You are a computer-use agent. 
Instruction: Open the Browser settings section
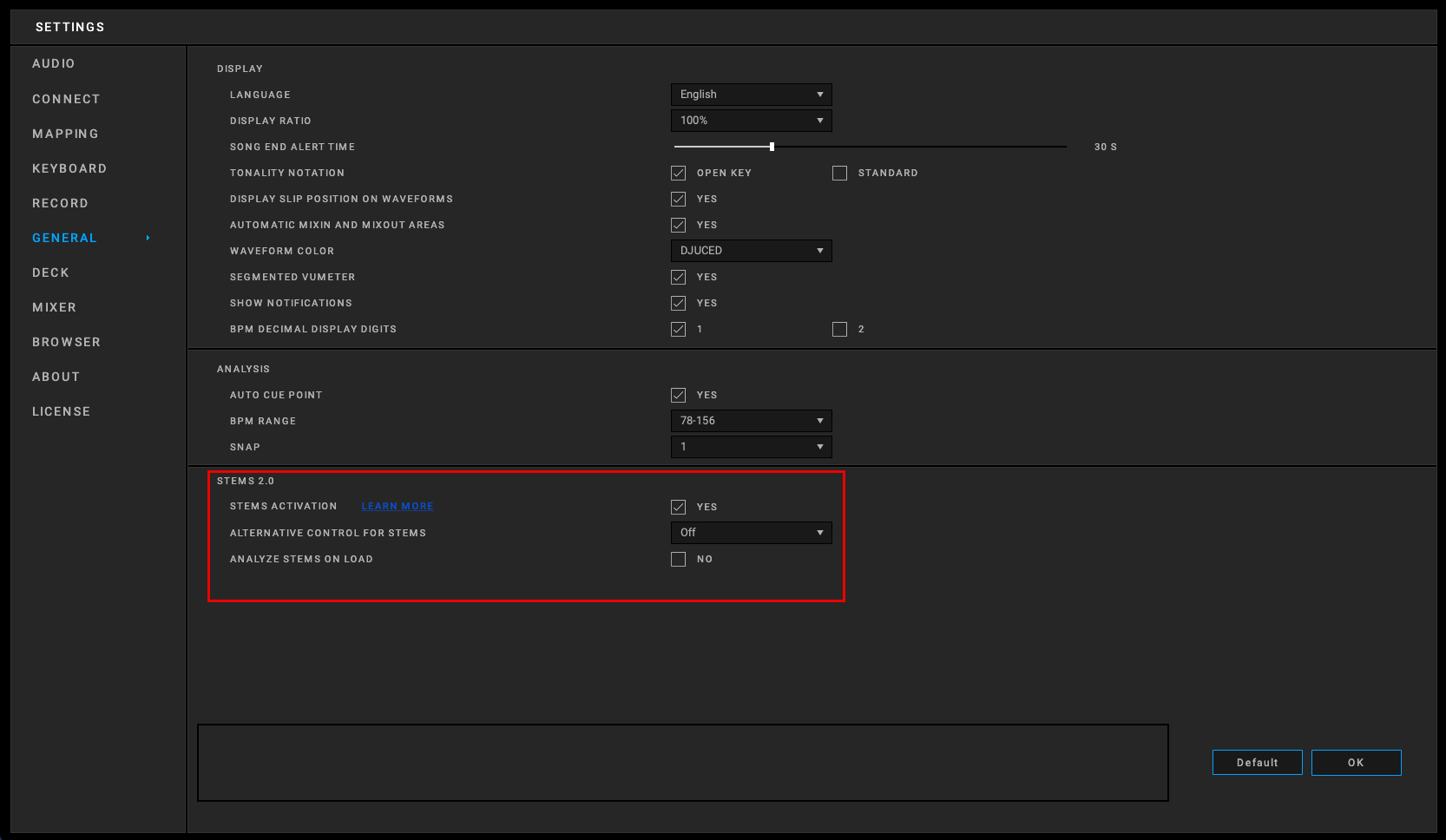[66, 342]
